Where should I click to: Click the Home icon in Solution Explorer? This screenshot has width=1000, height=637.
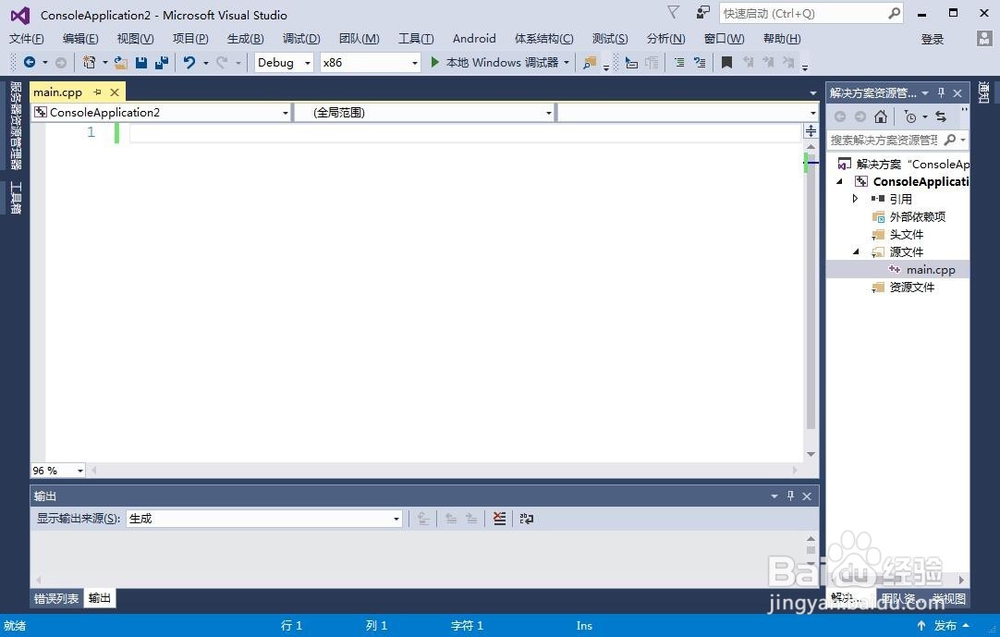(881, 116)
